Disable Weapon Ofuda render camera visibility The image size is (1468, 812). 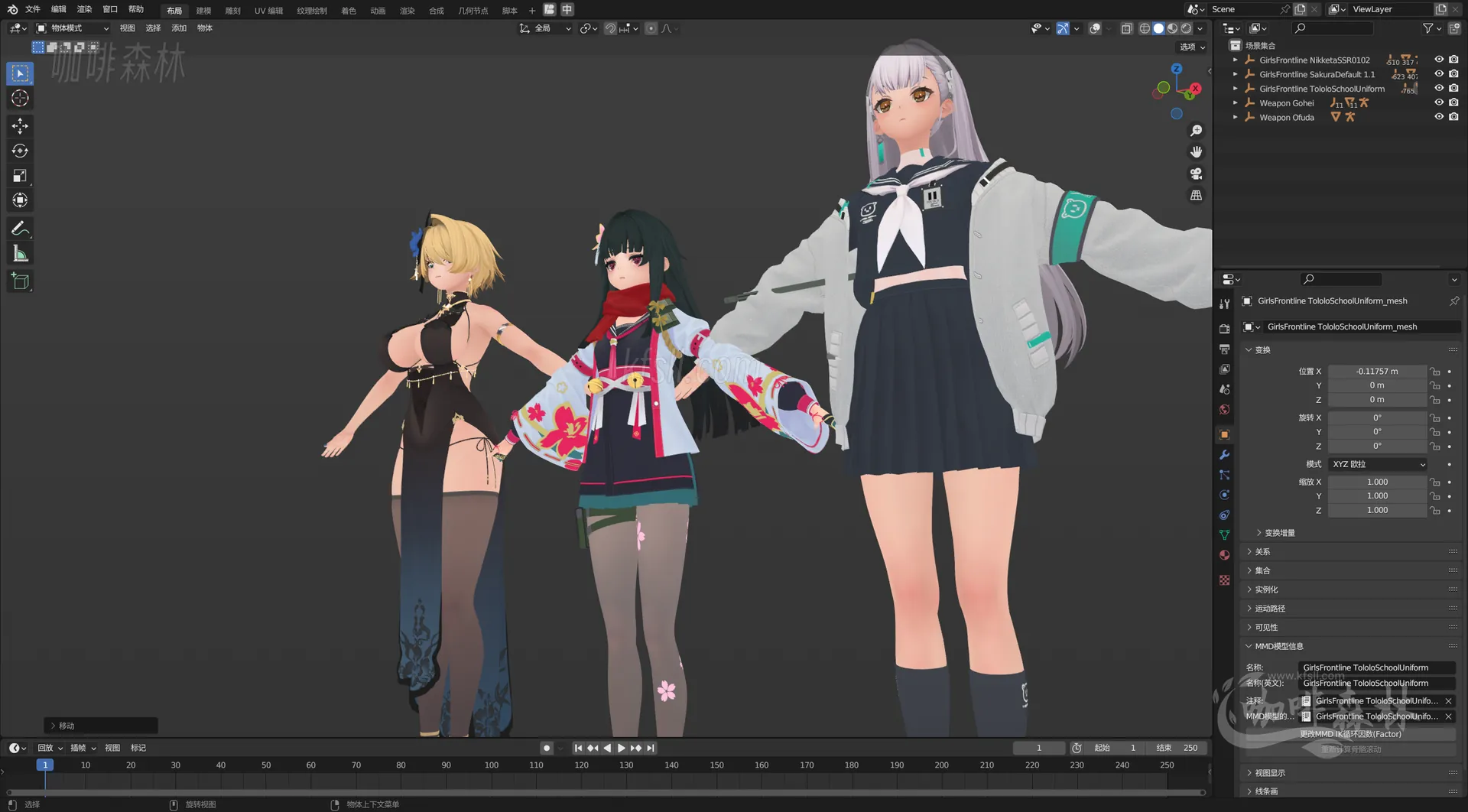[1454, 116]
